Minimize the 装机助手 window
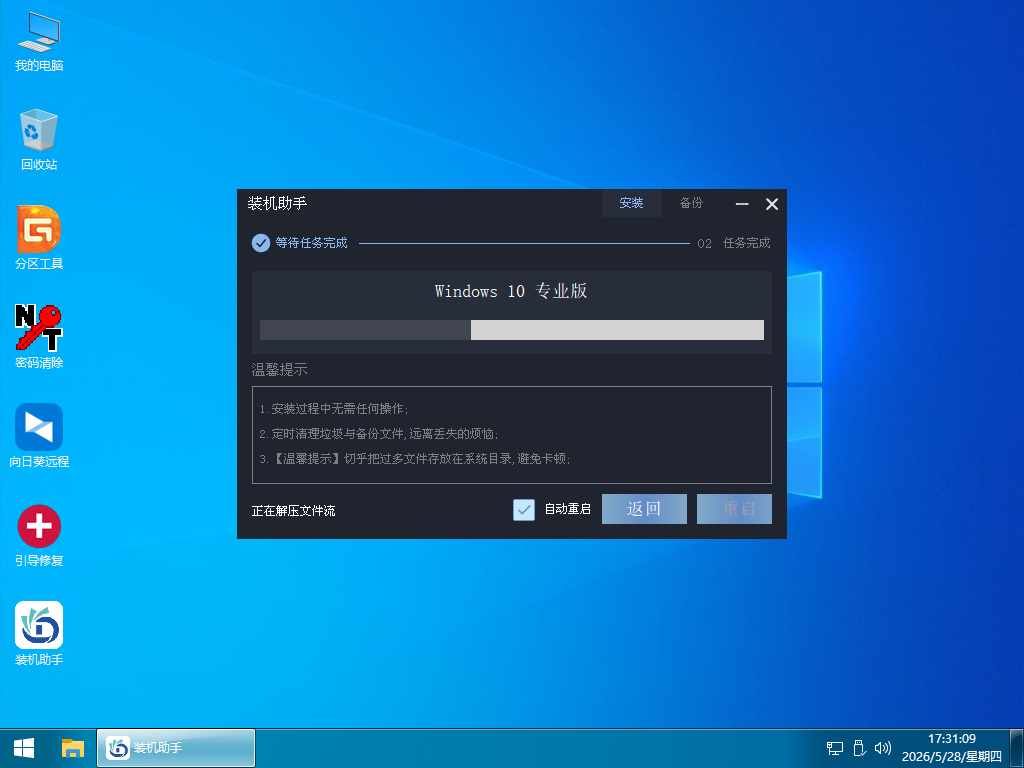Viewport: 1024px width, 768px height. point(742,204)
